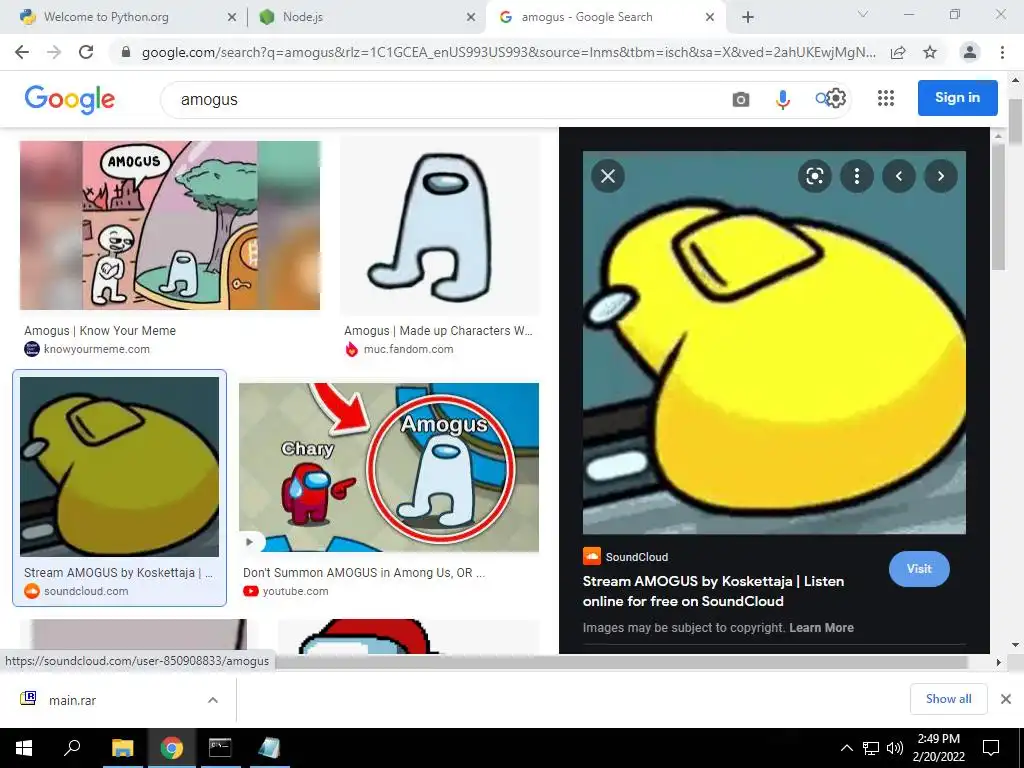The height and width of the screenshot is (768, 1024).
Task: Open the Amogus Know Your Meme thumbnail
Action: (170, 225)
